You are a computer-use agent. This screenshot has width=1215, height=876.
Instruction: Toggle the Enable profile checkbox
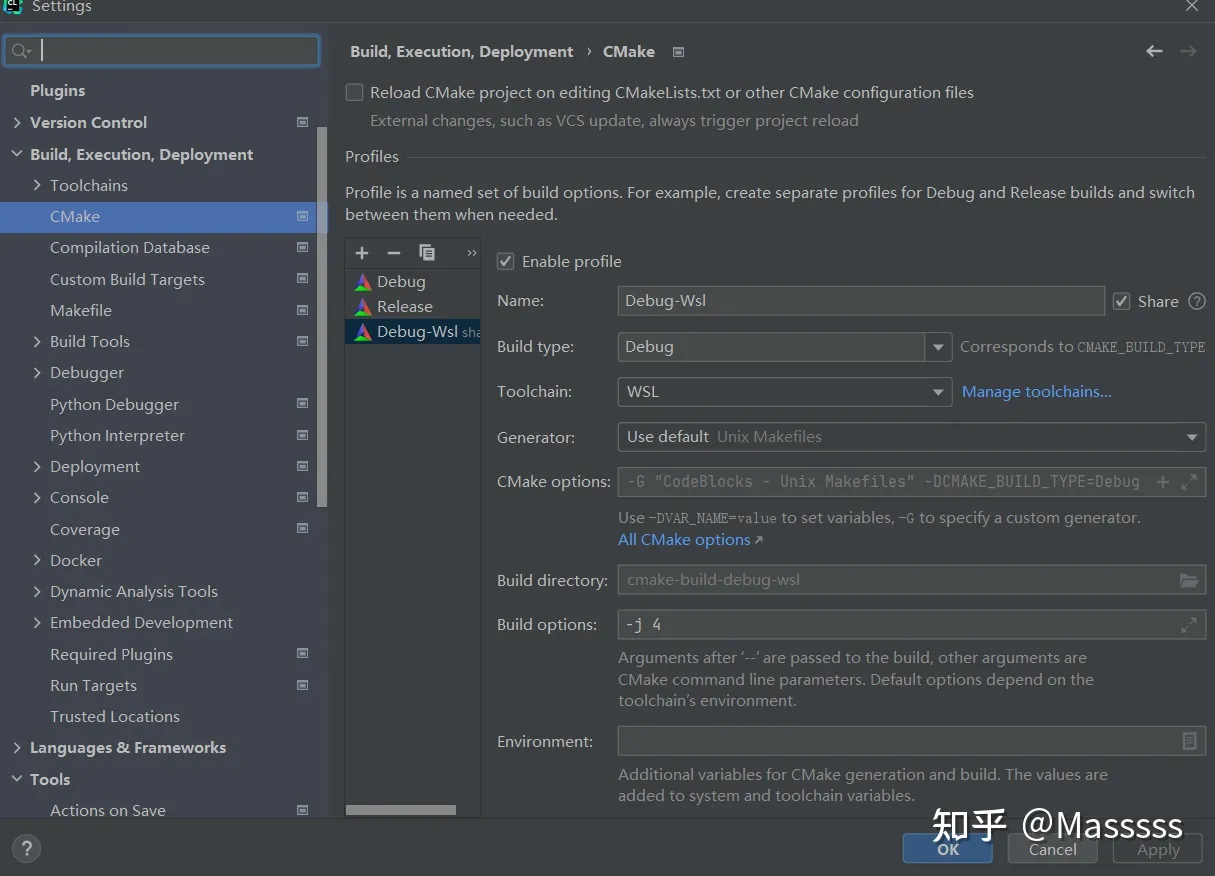506,261
